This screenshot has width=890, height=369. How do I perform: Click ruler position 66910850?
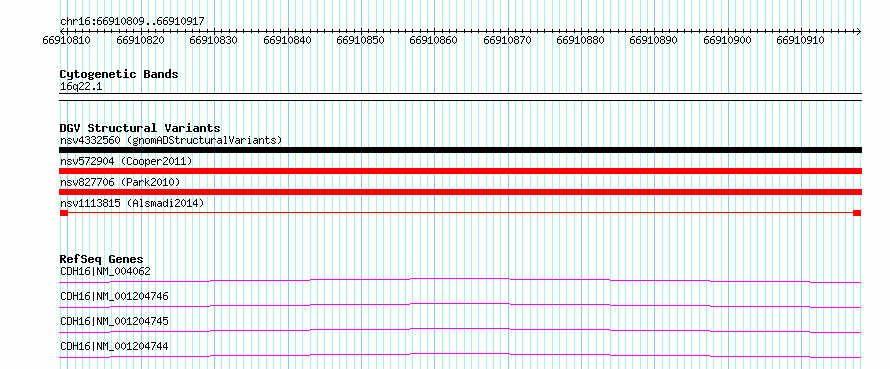[360, 40]
